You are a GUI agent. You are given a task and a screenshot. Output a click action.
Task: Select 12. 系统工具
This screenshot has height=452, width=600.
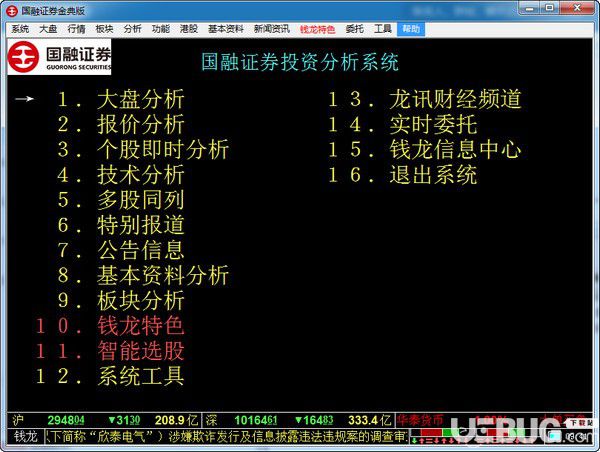coord(110,376)
